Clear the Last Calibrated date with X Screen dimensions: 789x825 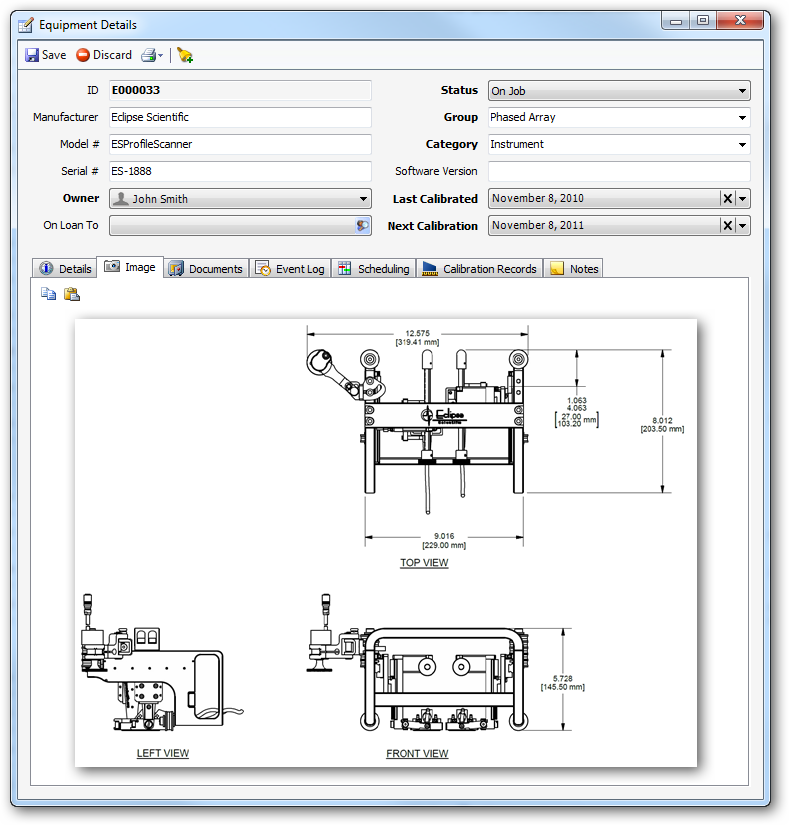(727, 199)
